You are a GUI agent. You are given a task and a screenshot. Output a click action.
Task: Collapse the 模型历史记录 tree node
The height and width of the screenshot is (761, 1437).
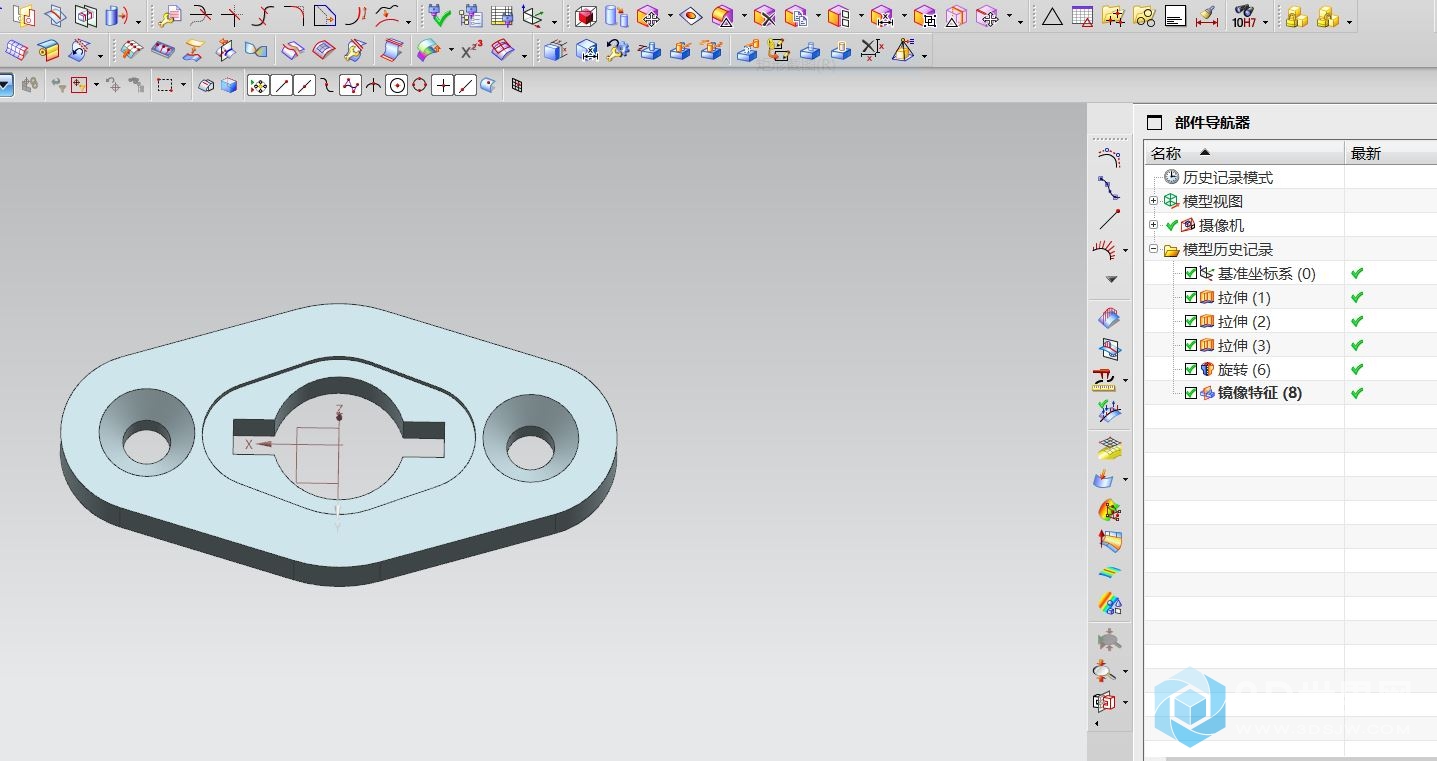(1154, 249)
